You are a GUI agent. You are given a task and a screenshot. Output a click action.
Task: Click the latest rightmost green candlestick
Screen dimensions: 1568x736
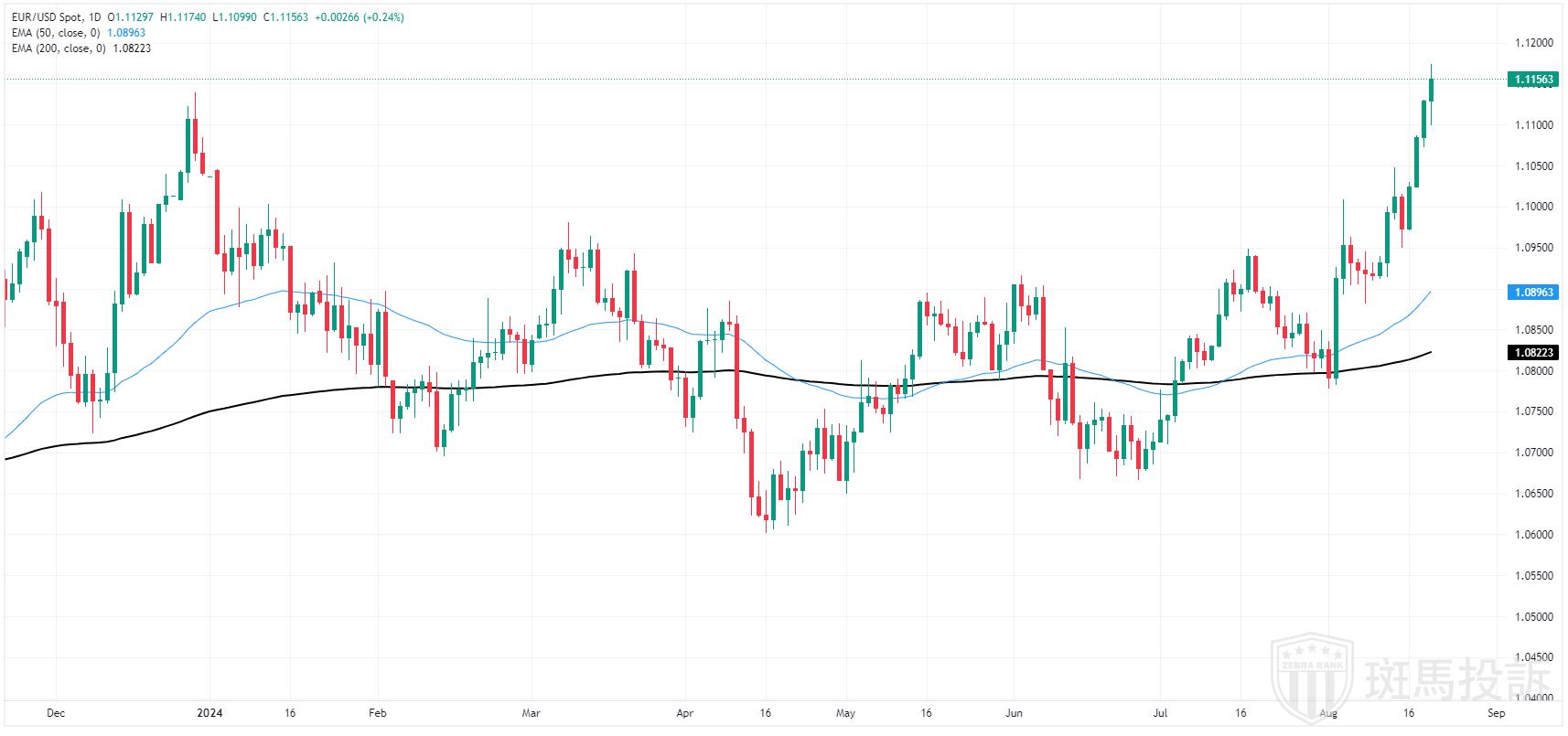coord(1431,90)
